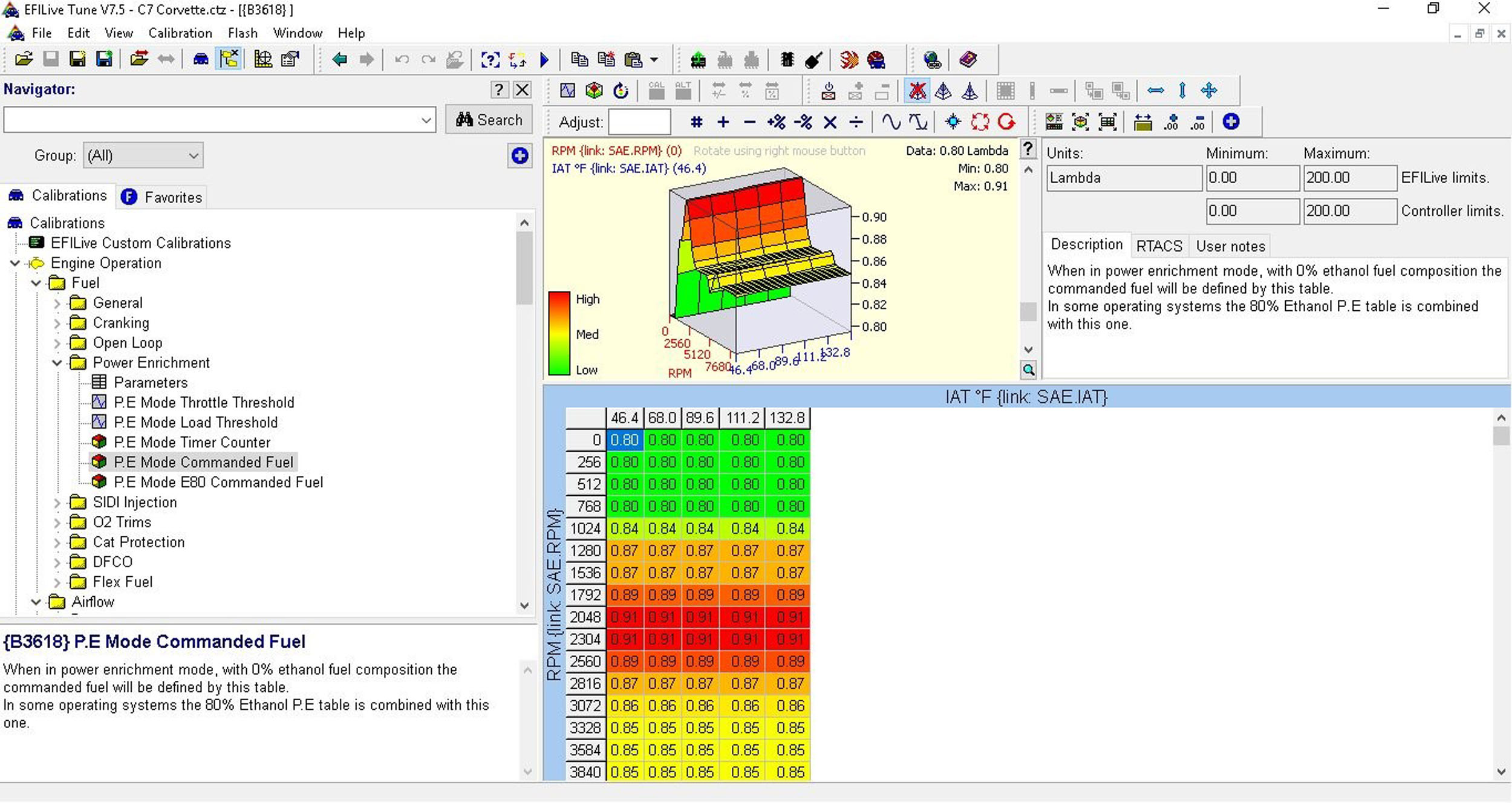This screenshot has width=1512, height=803.
Task: Click the green back navigation arrow
Action: (340, 59)
